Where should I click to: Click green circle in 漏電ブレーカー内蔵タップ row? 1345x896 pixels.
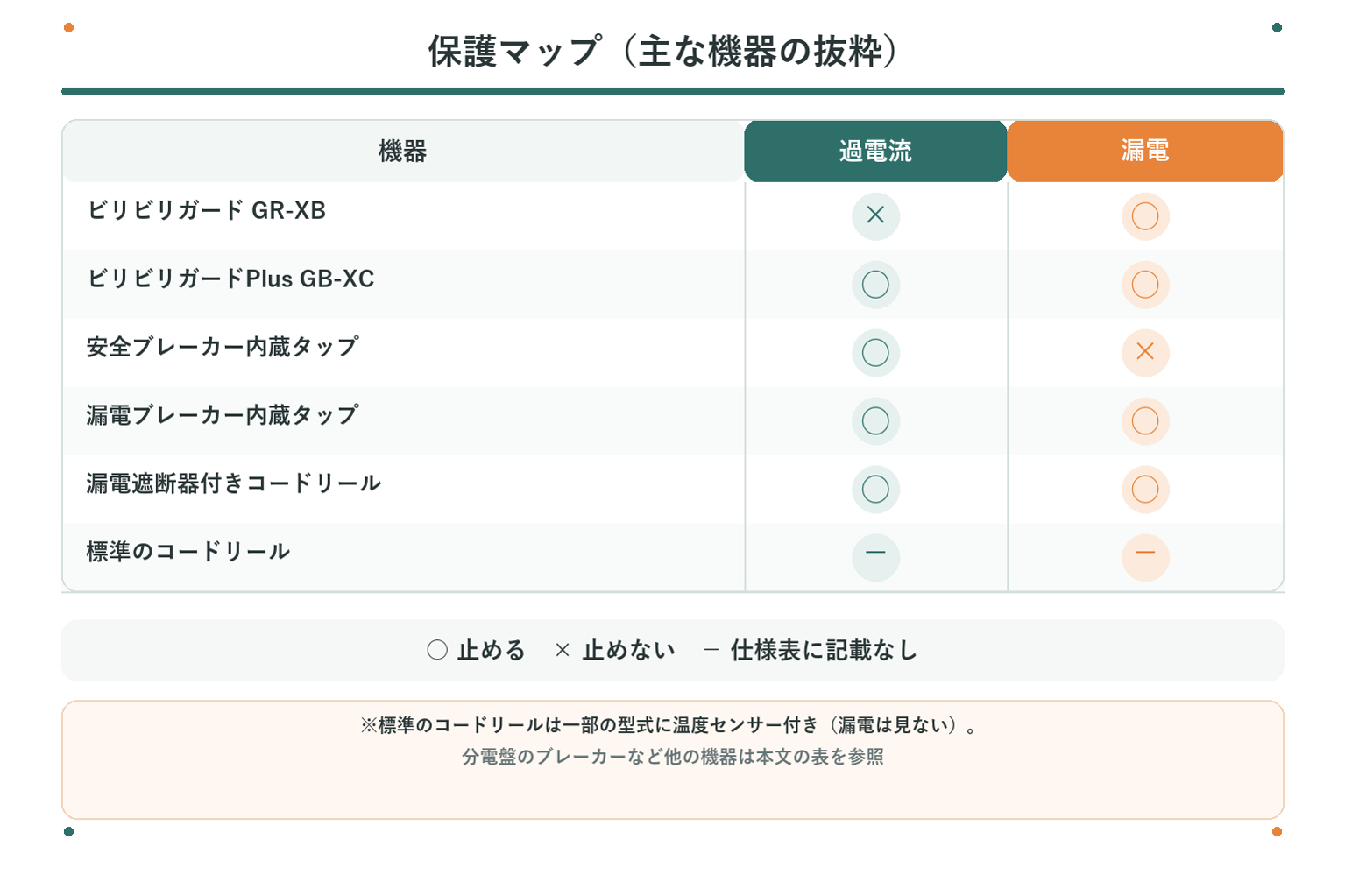click(x=875, y=420)
